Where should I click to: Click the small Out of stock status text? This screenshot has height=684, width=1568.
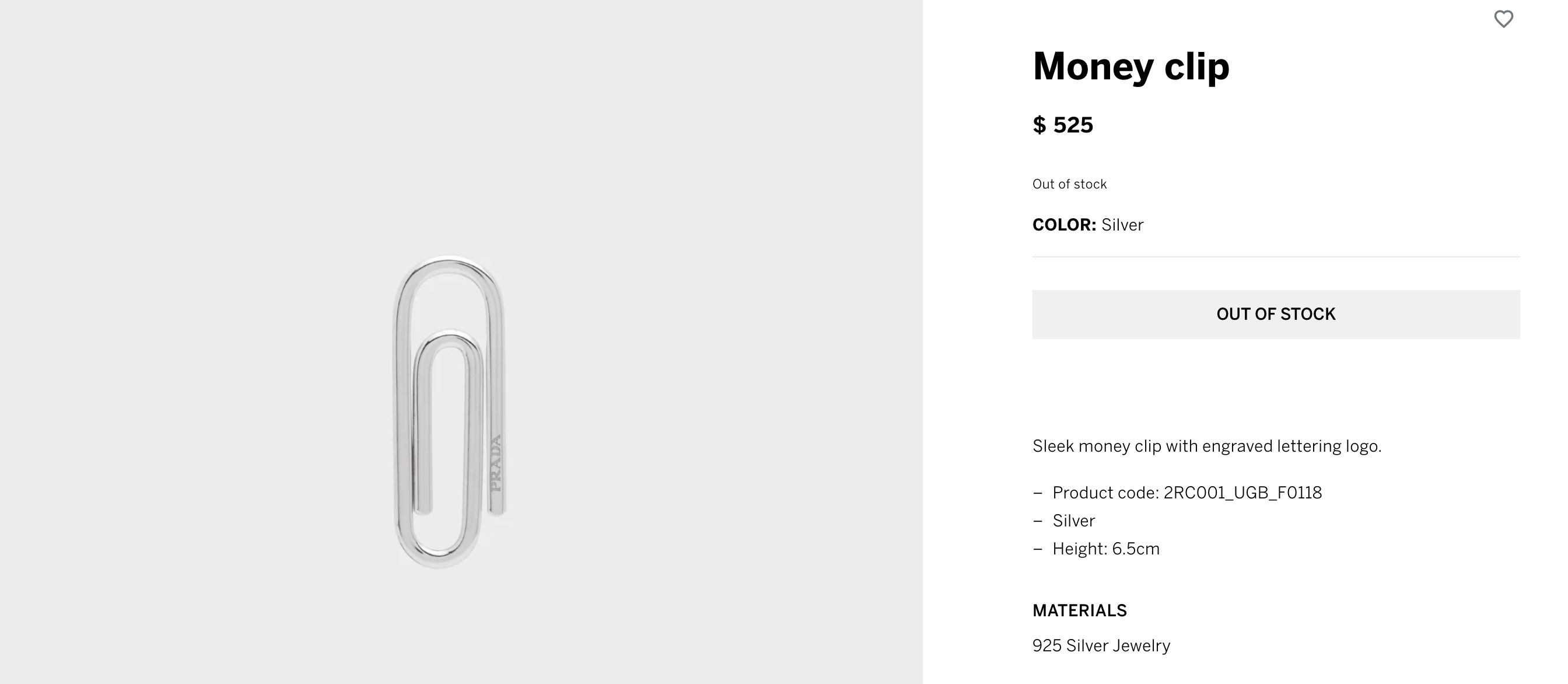(x=1069, y=184)
